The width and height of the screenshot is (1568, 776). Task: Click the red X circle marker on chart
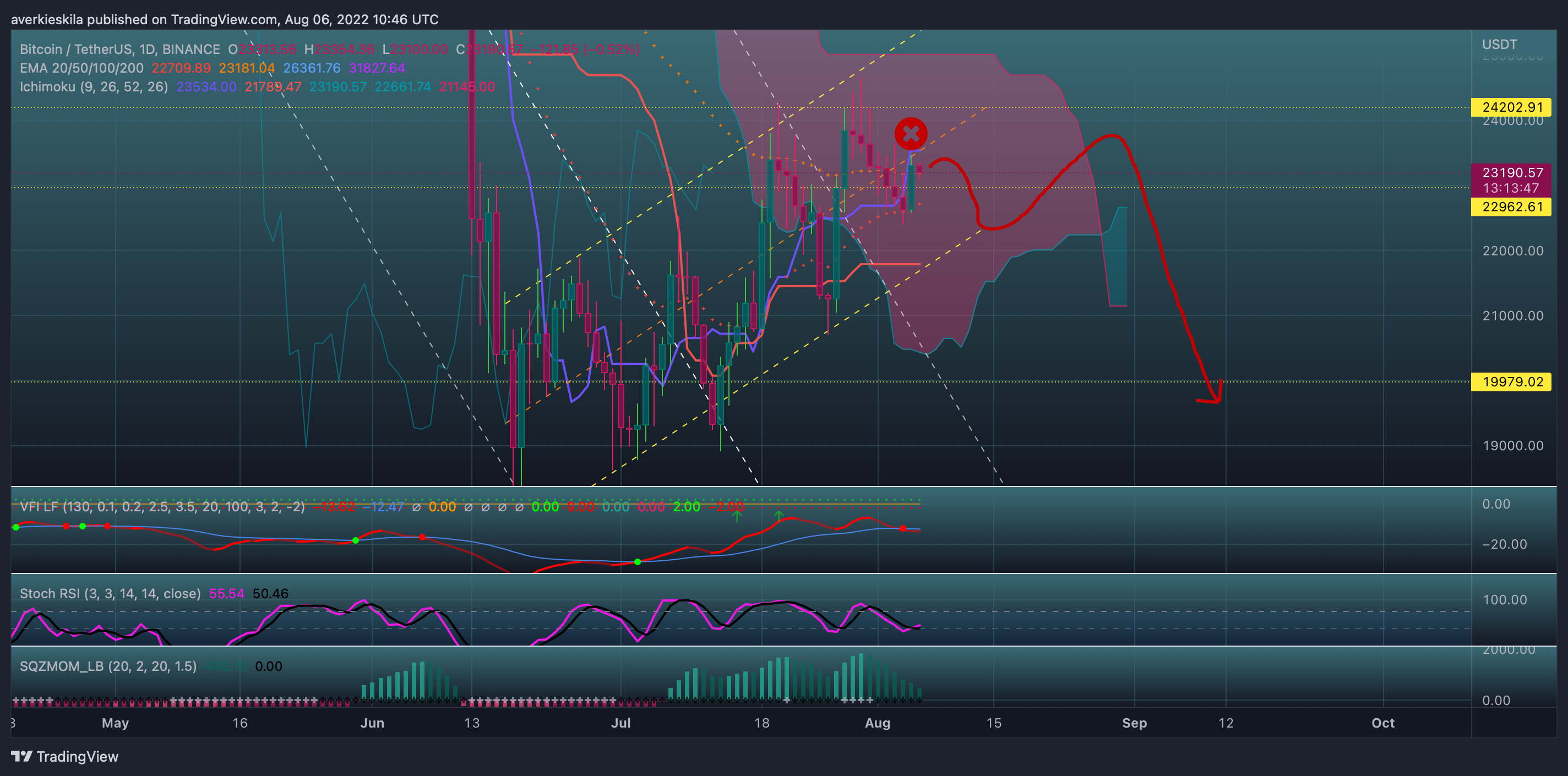(911, 133)
